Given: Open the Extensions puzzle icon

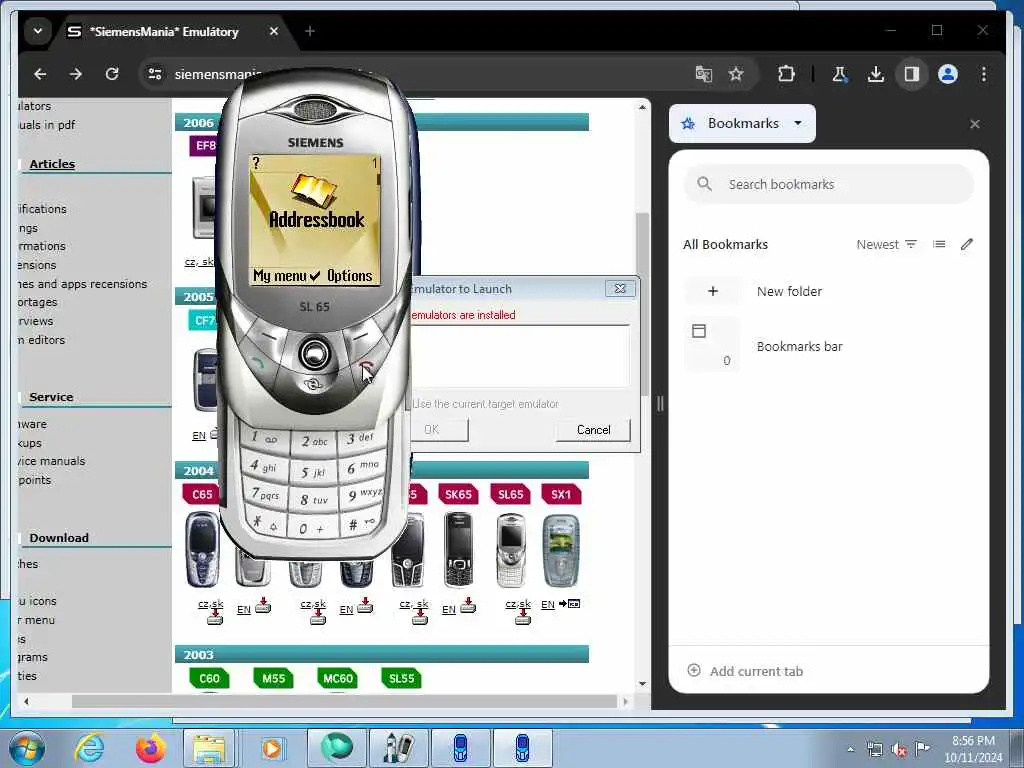Looking at the screenshot, I should (786, 74).
